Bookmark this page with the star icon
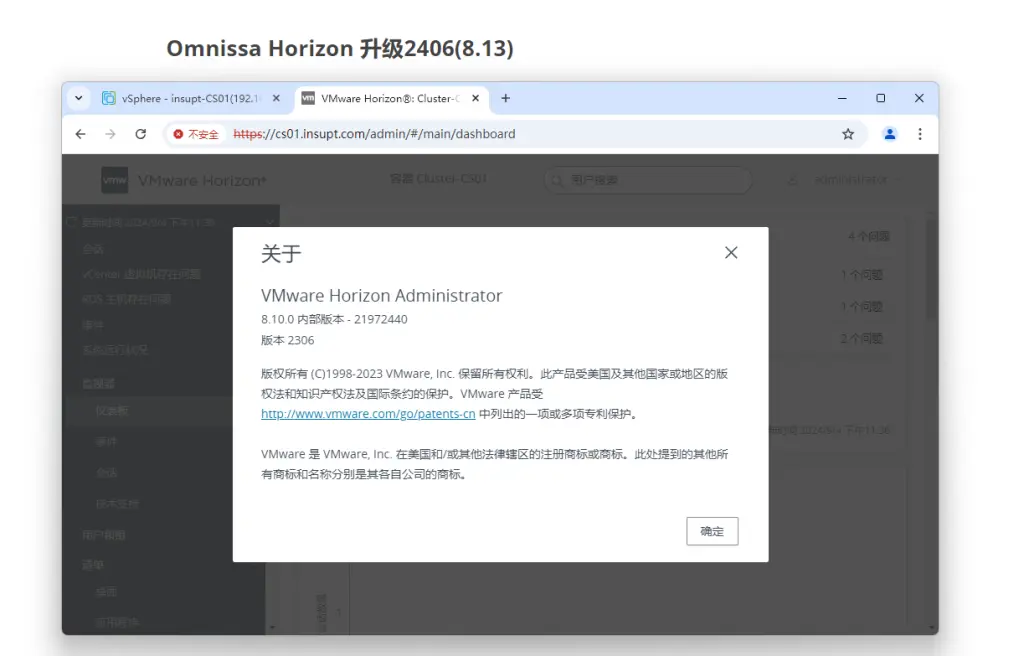 (x=848, y=134)
